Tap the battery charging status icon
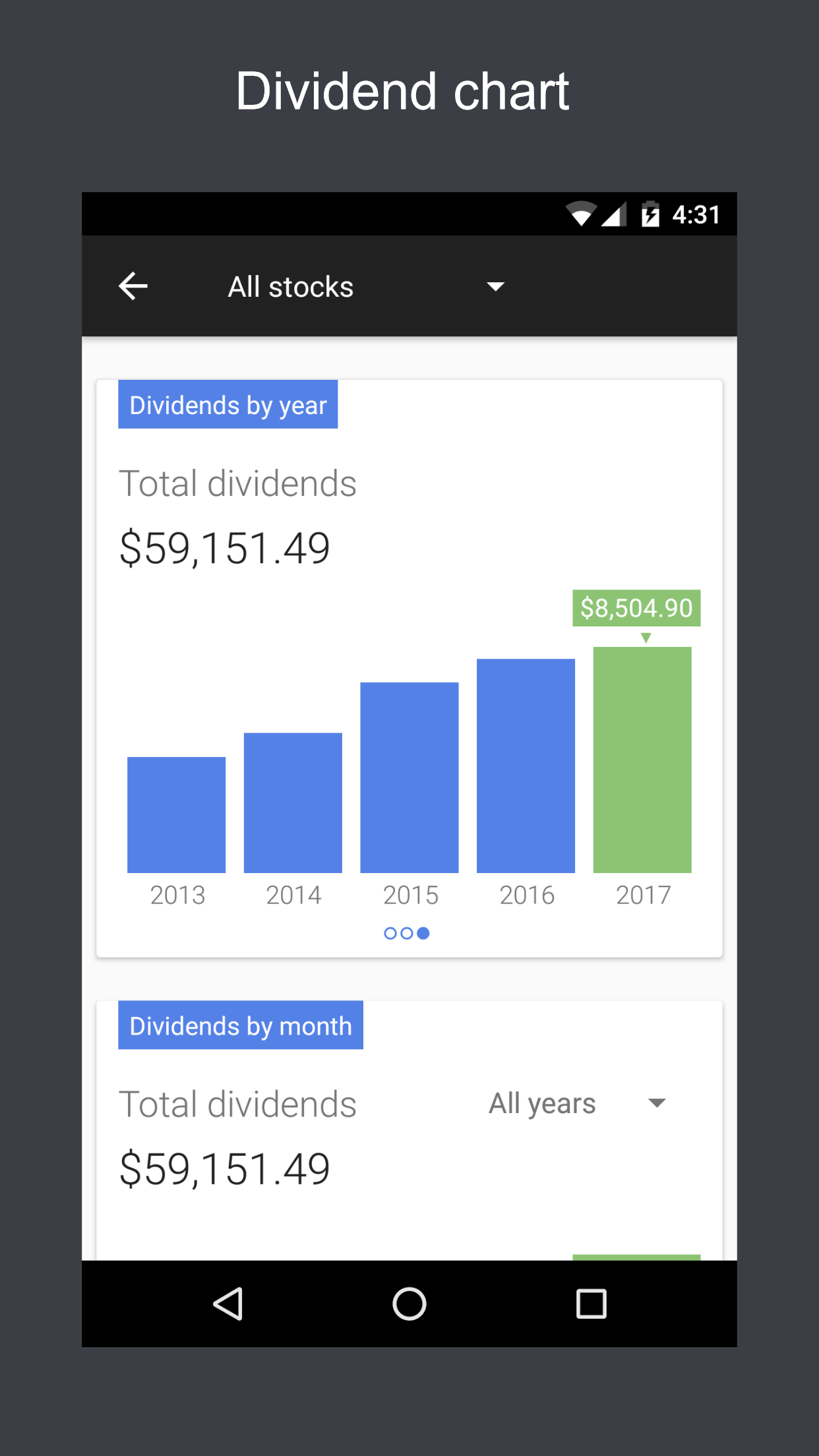The height and width of the screenshot is (1456, 819). tap(650, 214)
